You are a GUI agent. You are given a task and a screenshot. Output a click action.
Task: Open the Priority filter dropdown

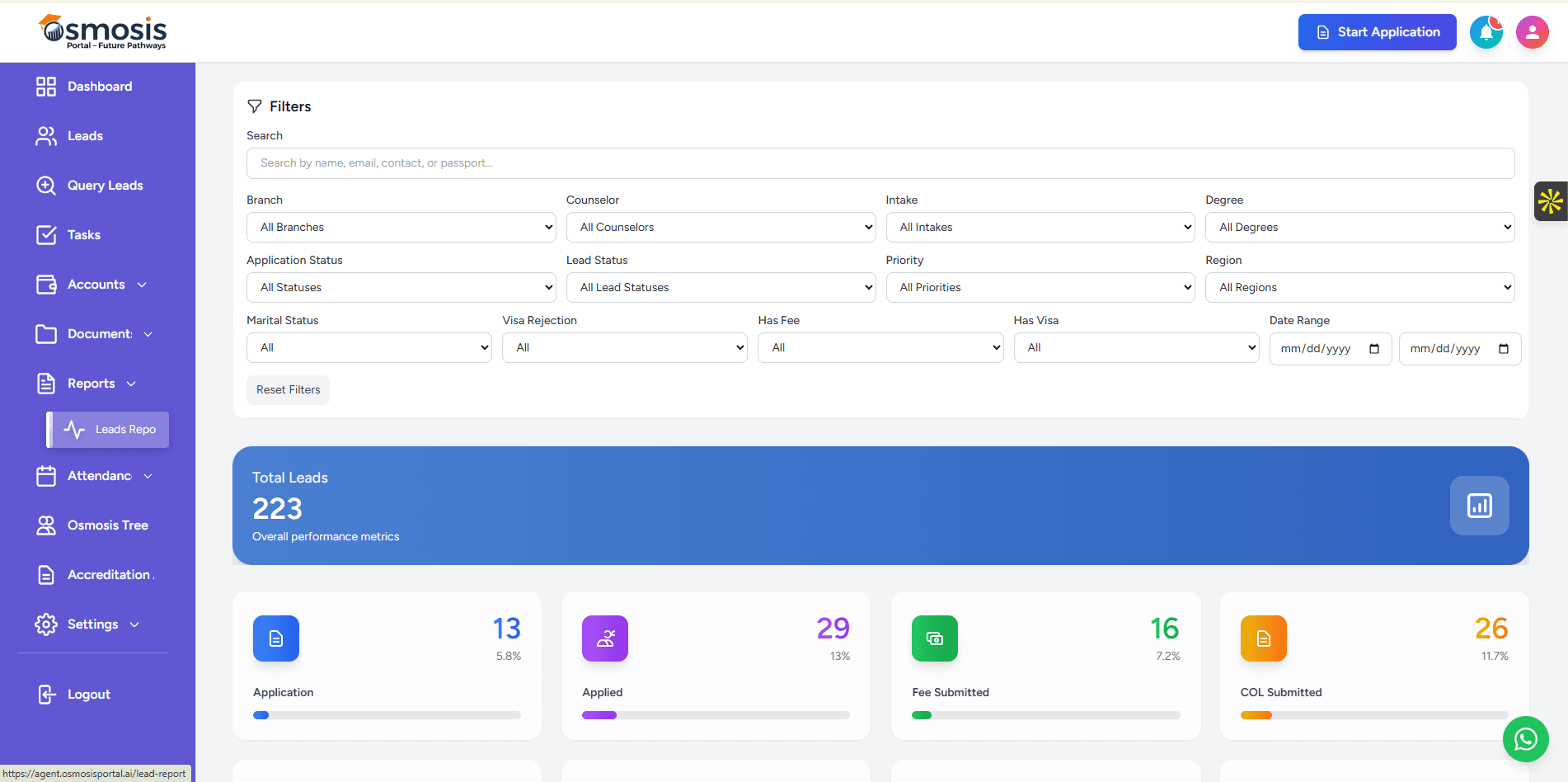[x=1040, y=287]
